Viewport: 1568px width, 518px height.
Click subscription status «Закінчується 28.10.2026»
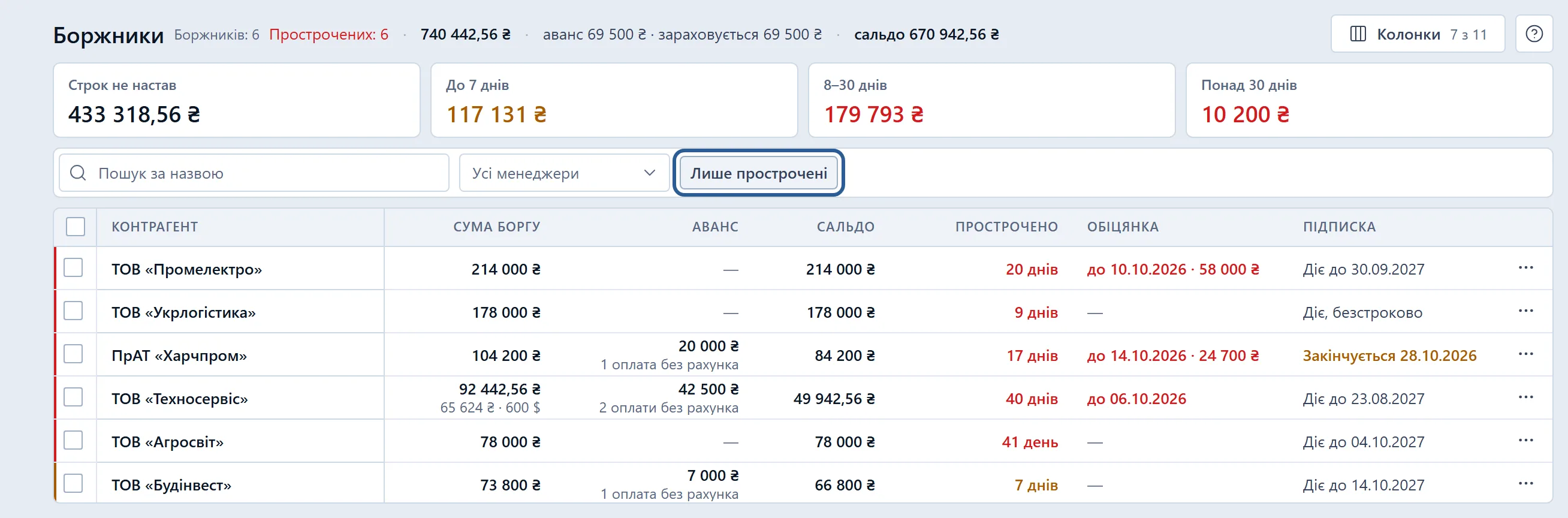[x=1389, y=356]
